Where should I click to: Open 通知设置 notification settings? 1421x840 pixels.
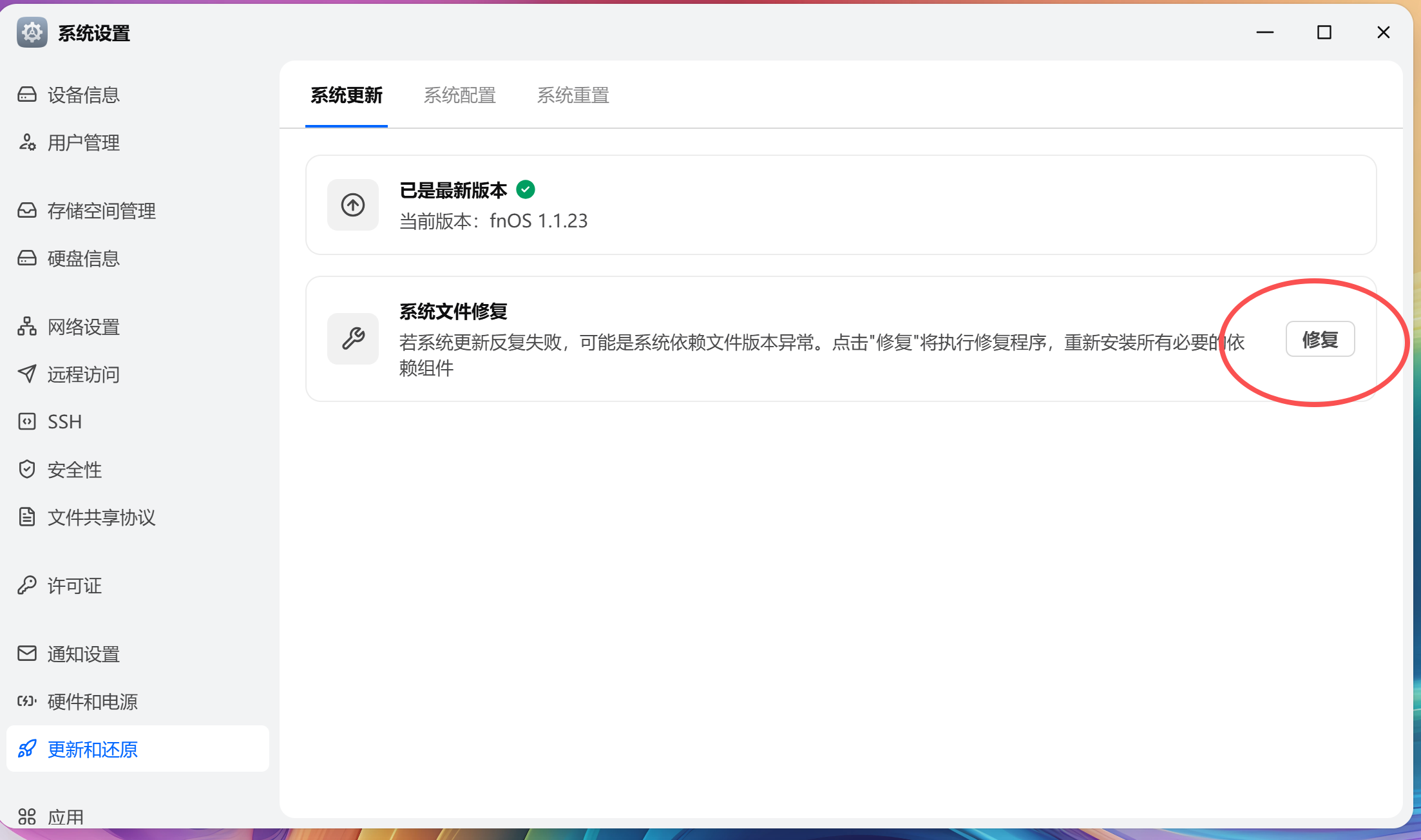(x=82, y=653)
